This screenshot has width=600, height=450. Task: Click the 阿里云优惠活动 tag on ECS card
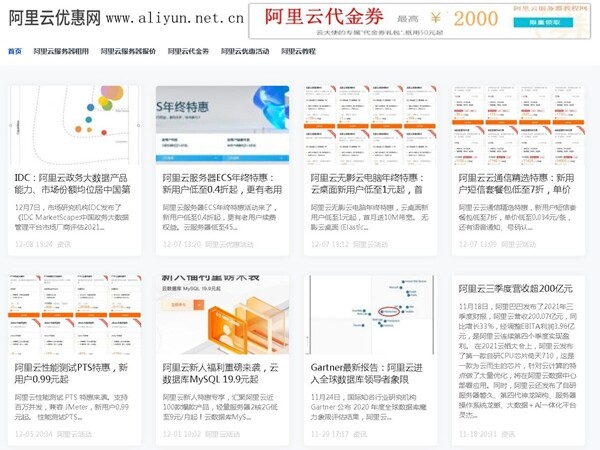[x=229, y=244]
